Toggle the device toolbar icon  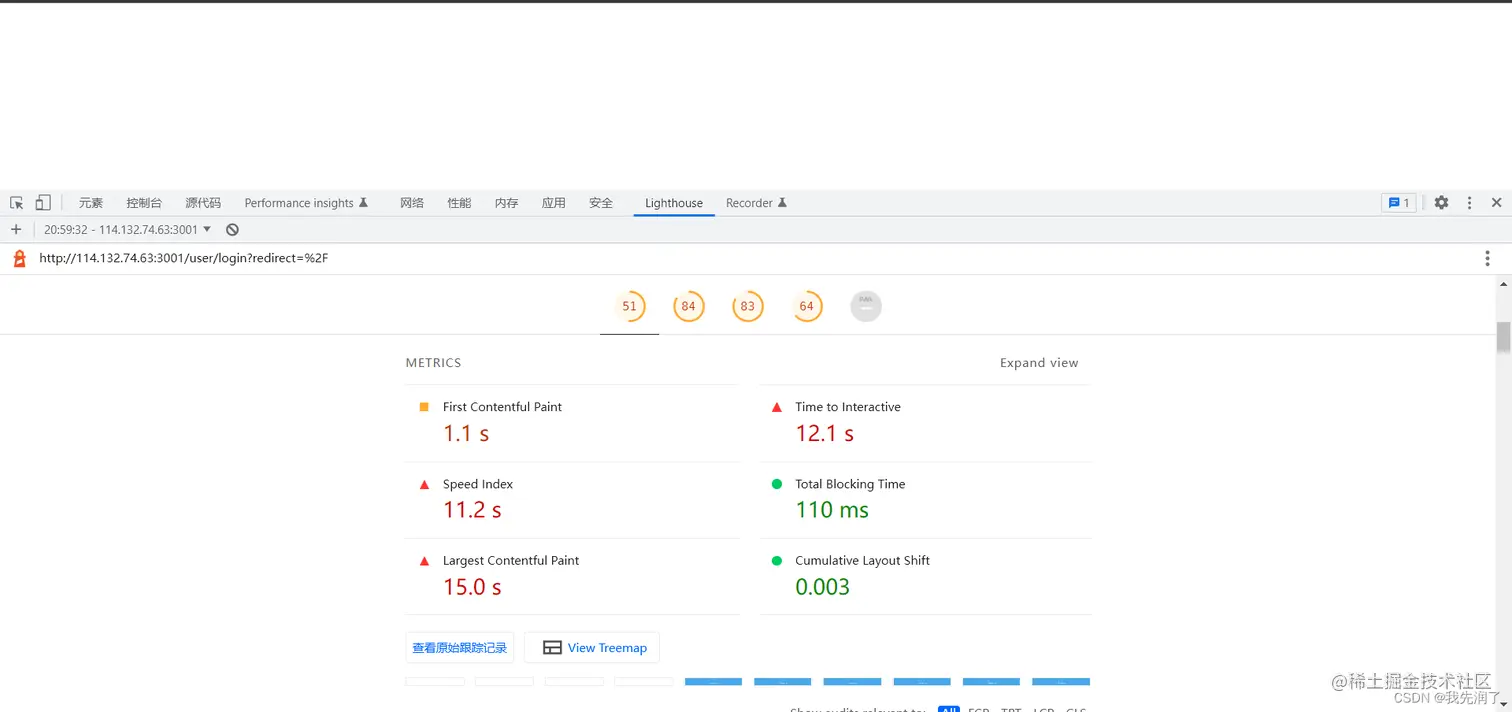point(43,203)
